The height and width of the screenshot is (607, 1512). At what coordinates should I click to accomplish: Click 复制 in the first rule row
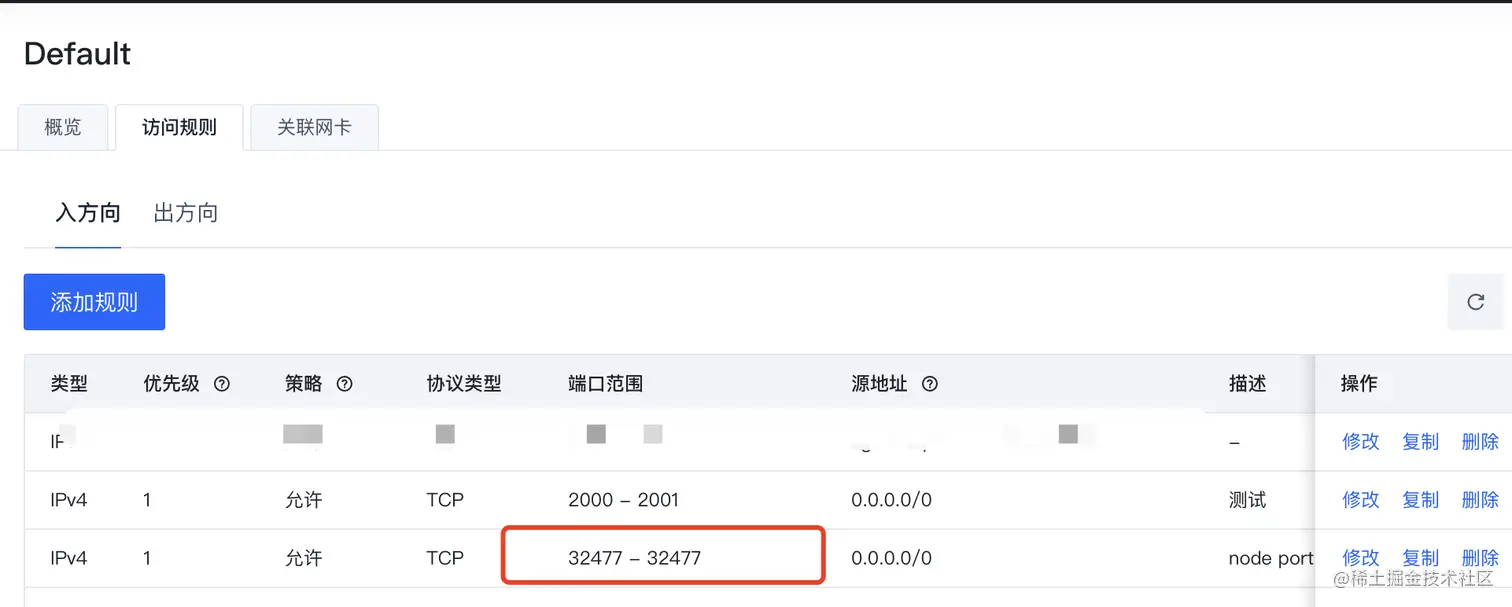1420,441
